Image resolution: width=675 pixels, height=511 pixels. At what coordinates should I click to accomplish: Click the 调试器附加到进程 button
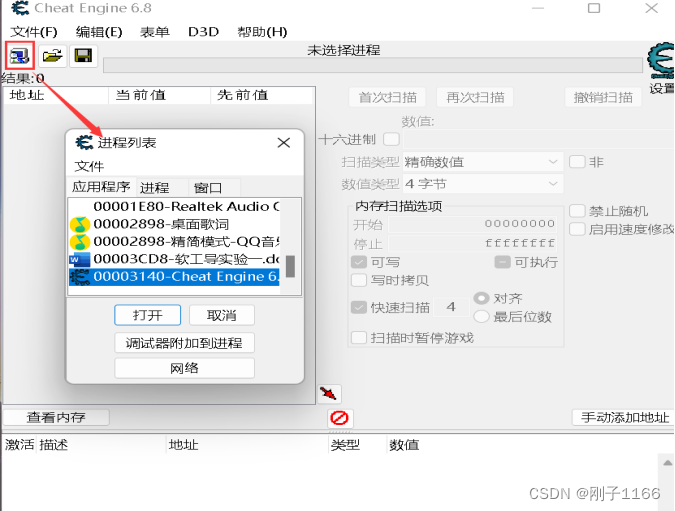(184, 343)
